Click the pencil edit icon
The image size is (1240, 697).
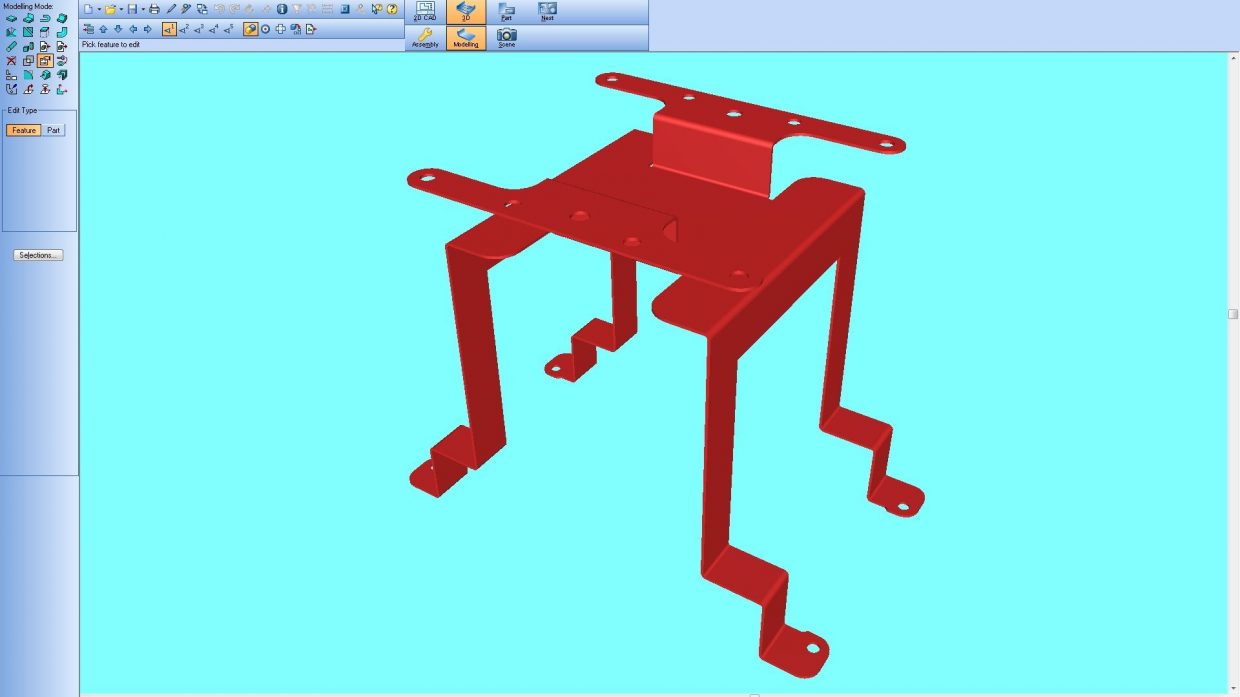(x=171, y=9)
